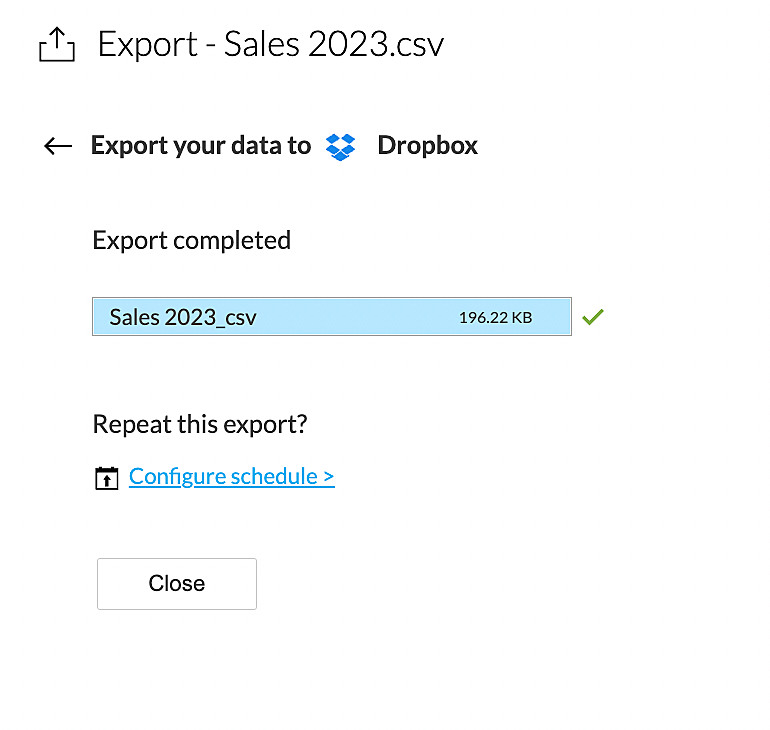The image size is (770, 730).
Task: Click the Dropbox destination label
Action: 427,146
